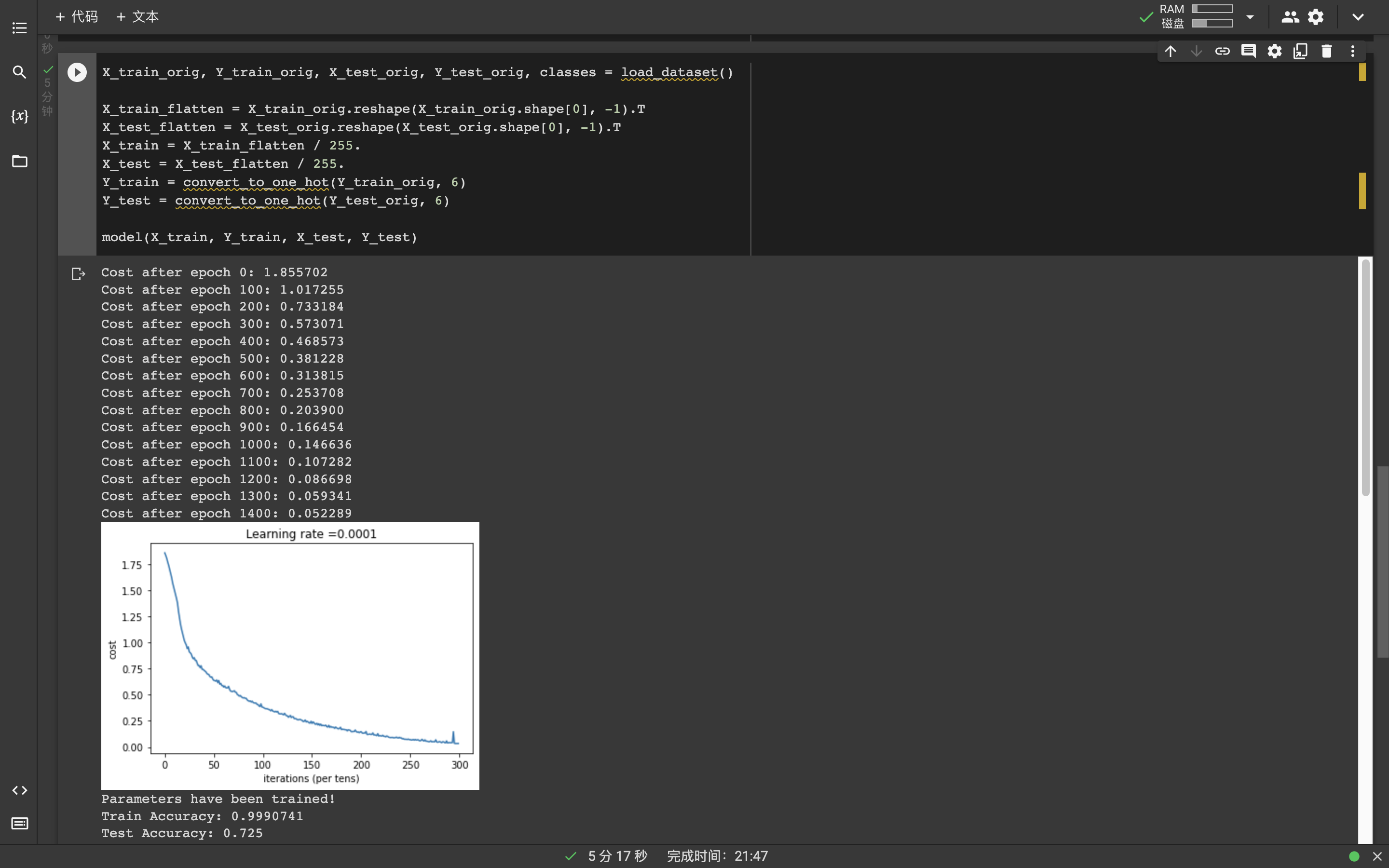Click the 'Test Accuracy: 0.725' output line

182,833
